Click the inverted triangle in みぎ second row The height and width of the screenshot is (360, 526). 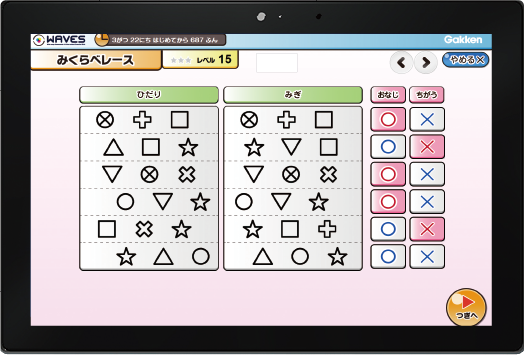click(291, 147)
